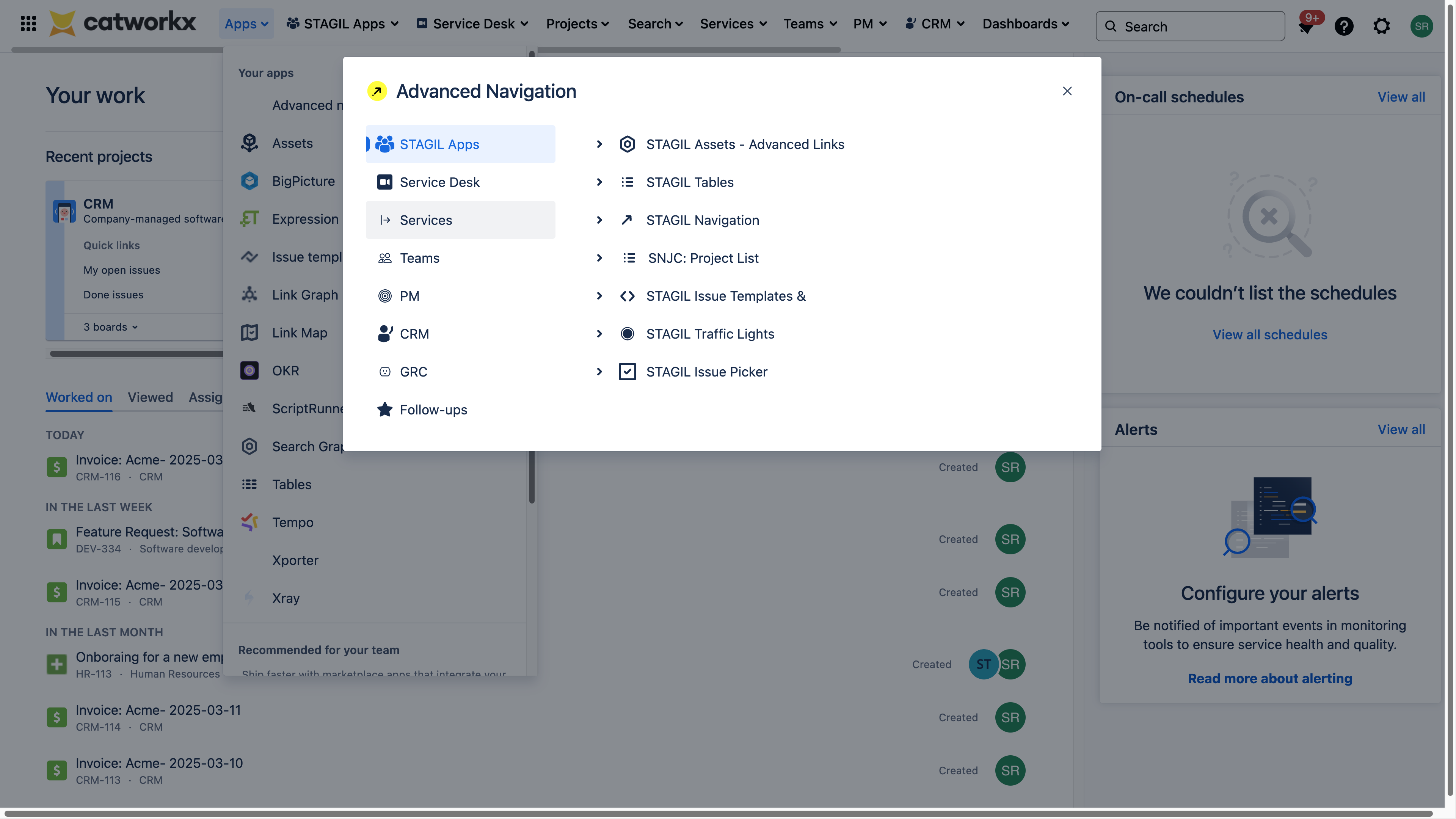Expand SNJC: Project List chevron
The height and width of the screenshot is (819, 1456).
599,258
